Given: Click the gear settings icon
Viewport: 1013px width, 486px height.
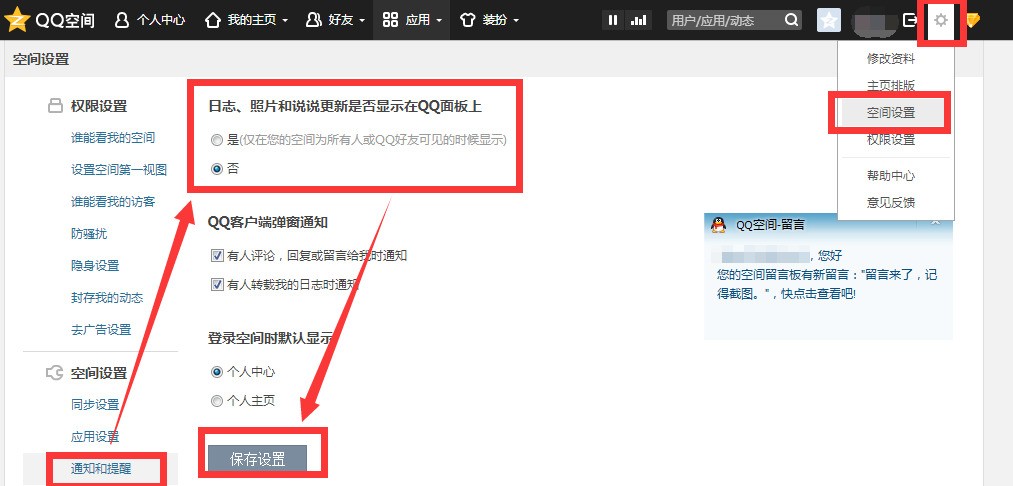Looking at the screenshot, I should pos(941,21).
